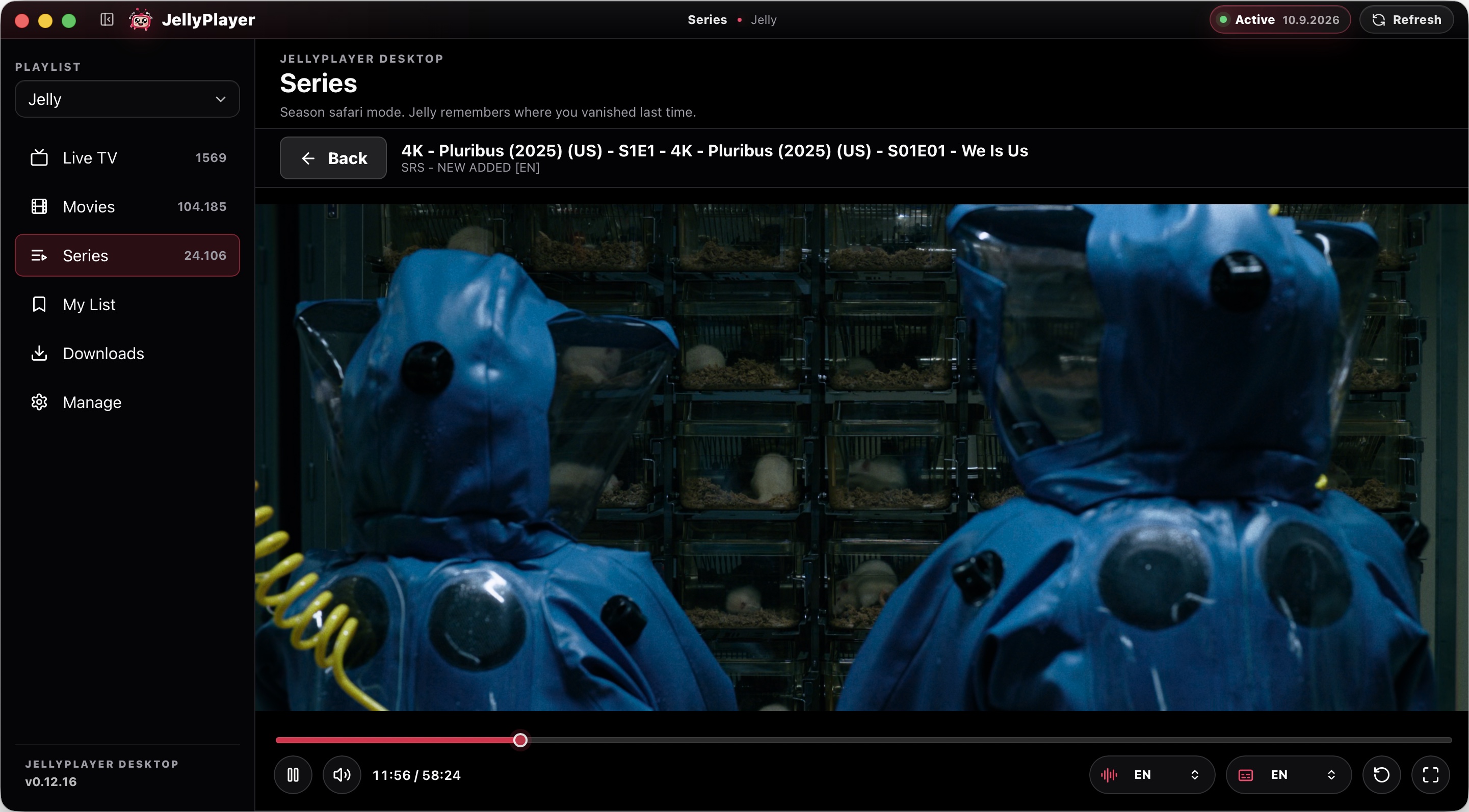The image size is (1469, 812).
Task: Click the Manage gear icon
Action: tap(39, 402)
